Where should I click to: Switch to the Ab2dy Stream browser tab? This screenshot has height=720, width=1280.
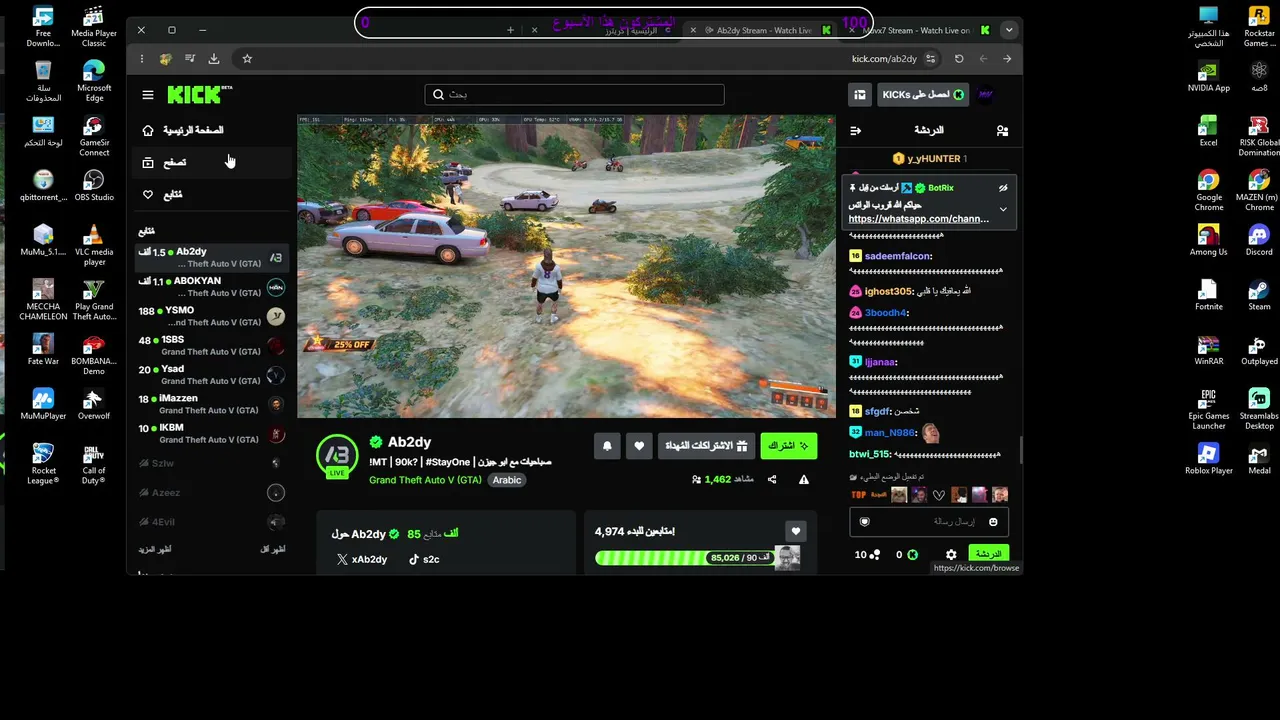click(x=762, y=30)
